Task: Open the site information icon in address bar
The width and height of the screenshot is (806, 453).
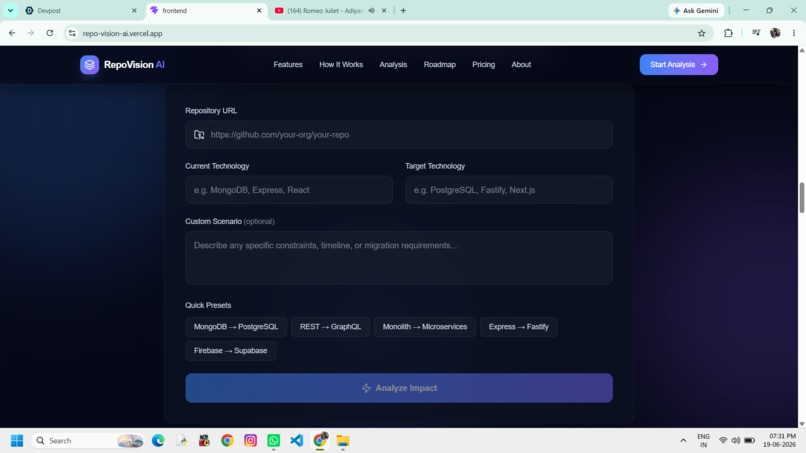Action: [72, 33]
